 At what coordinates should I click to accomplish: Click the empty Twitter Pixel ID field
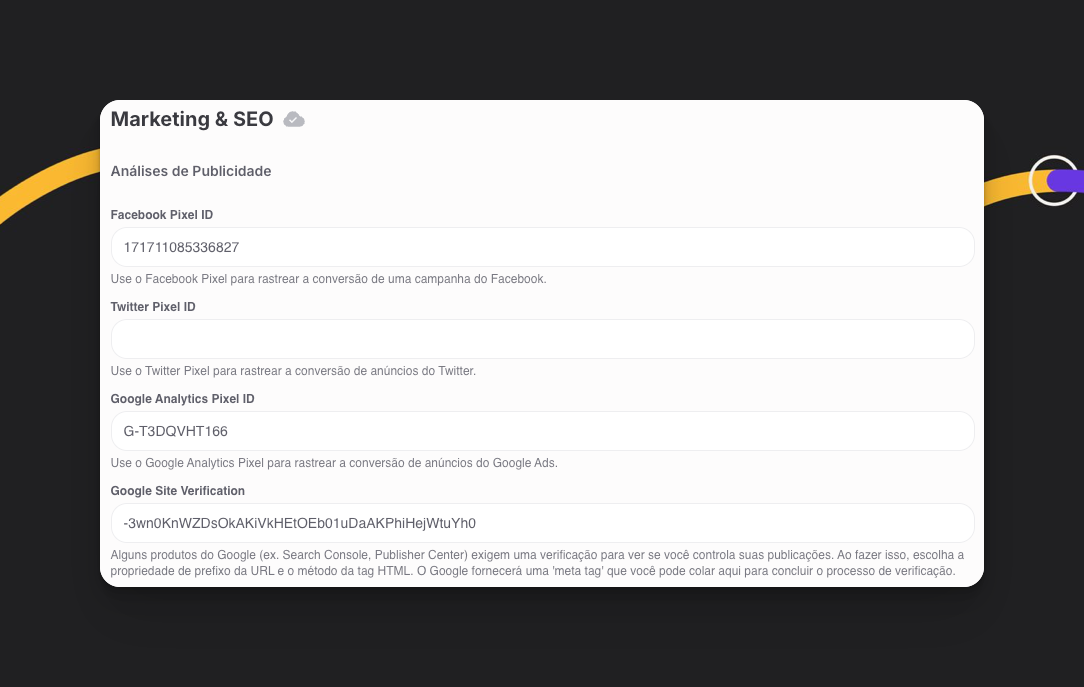click(542, 339)
